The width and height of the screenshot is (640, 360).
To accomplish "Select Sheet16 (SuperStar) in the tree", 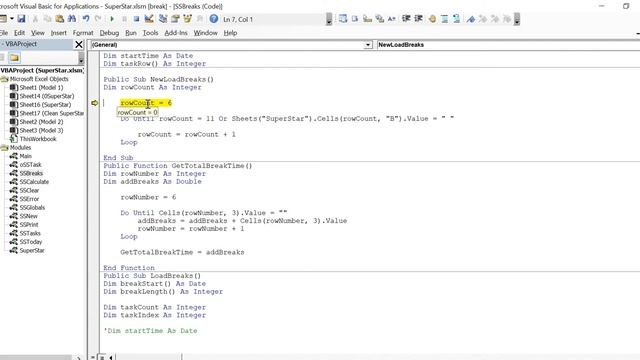I will (x=45, y=105).
